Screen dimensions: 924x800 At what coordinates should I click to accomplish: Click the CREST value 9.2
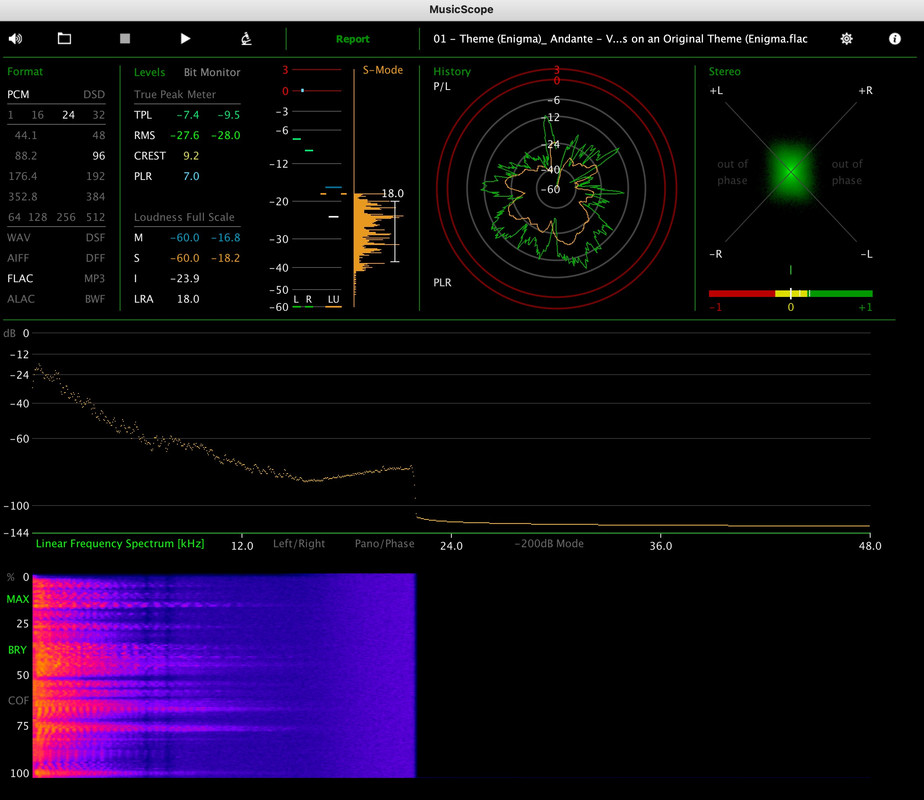point(191,156)
